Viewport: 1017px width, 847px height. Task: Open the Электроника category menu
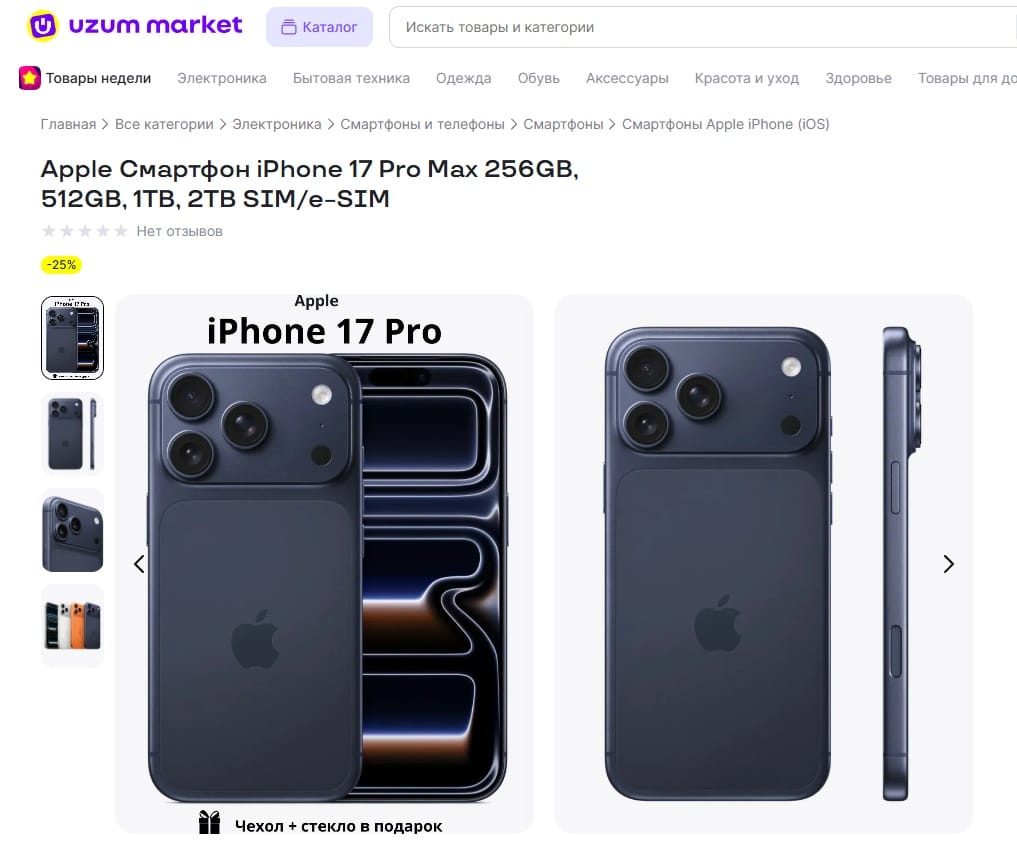click(x=222, y=78)
